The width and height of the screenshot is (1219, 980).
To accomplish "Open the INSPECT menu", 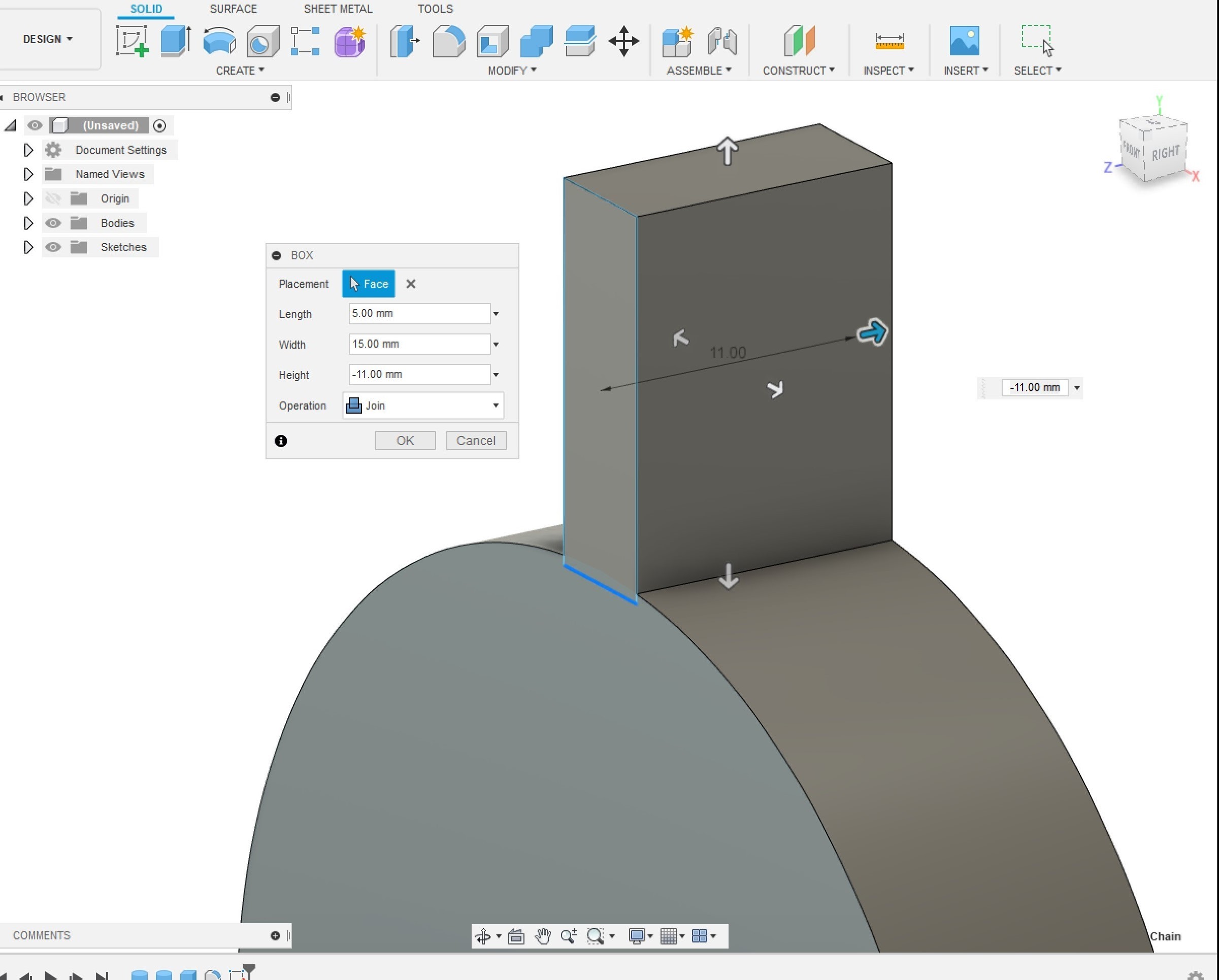I will 889,71.
